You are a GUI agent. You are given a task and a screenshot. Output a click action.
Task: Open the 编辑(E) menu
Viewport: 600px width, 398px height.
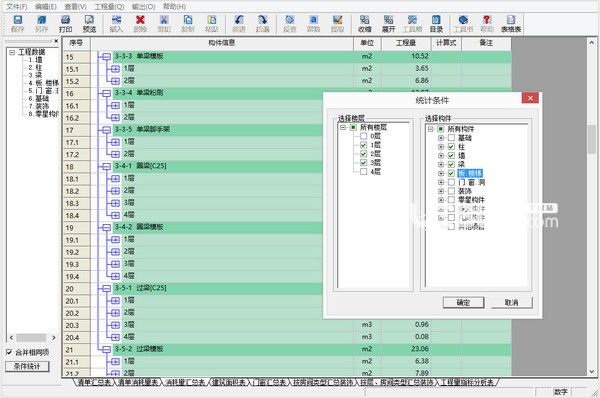pyautogui.click(x=46, y=7)
